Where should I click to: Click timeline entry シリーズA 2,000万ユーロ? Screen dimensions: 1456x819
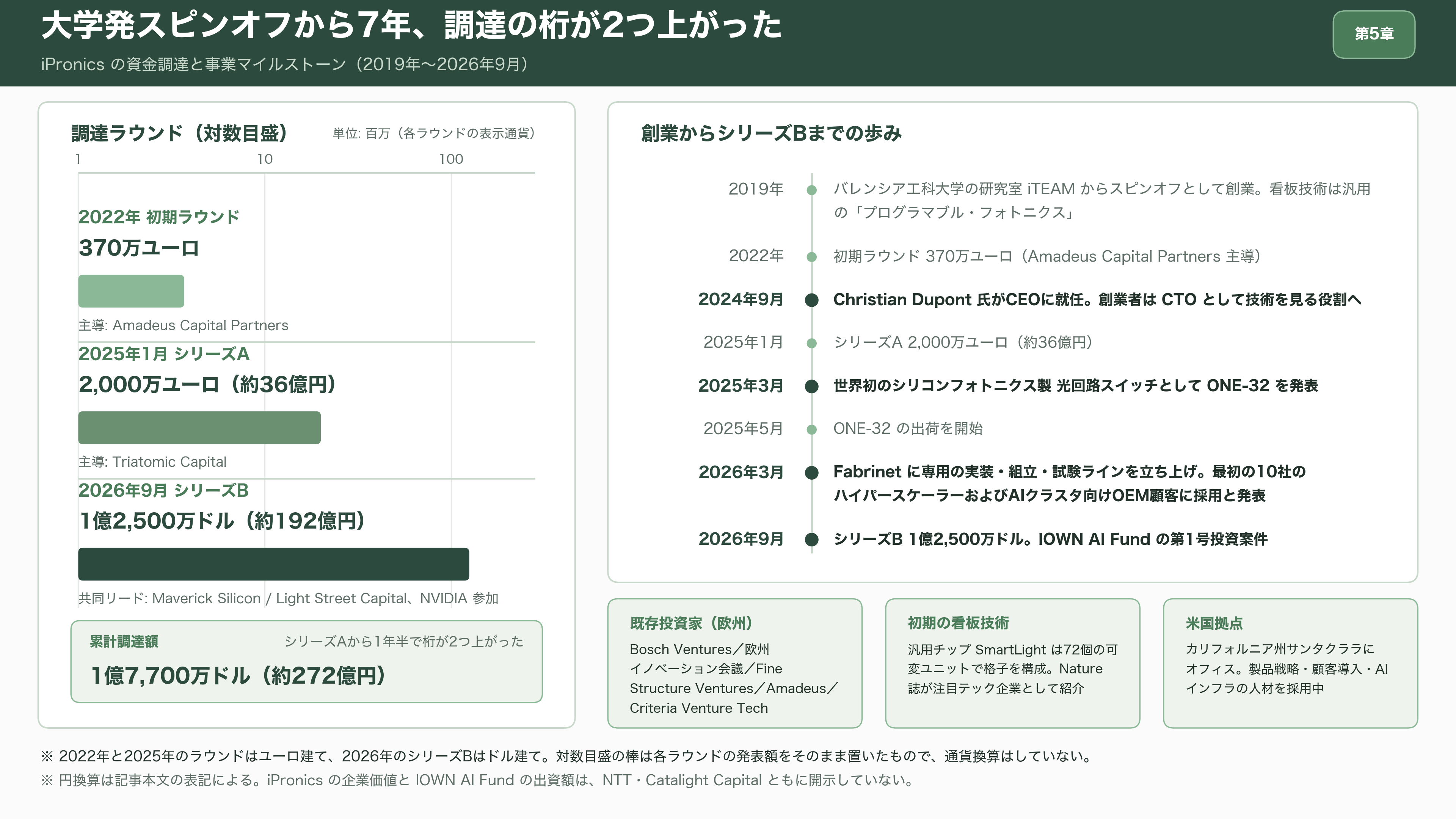964,342
